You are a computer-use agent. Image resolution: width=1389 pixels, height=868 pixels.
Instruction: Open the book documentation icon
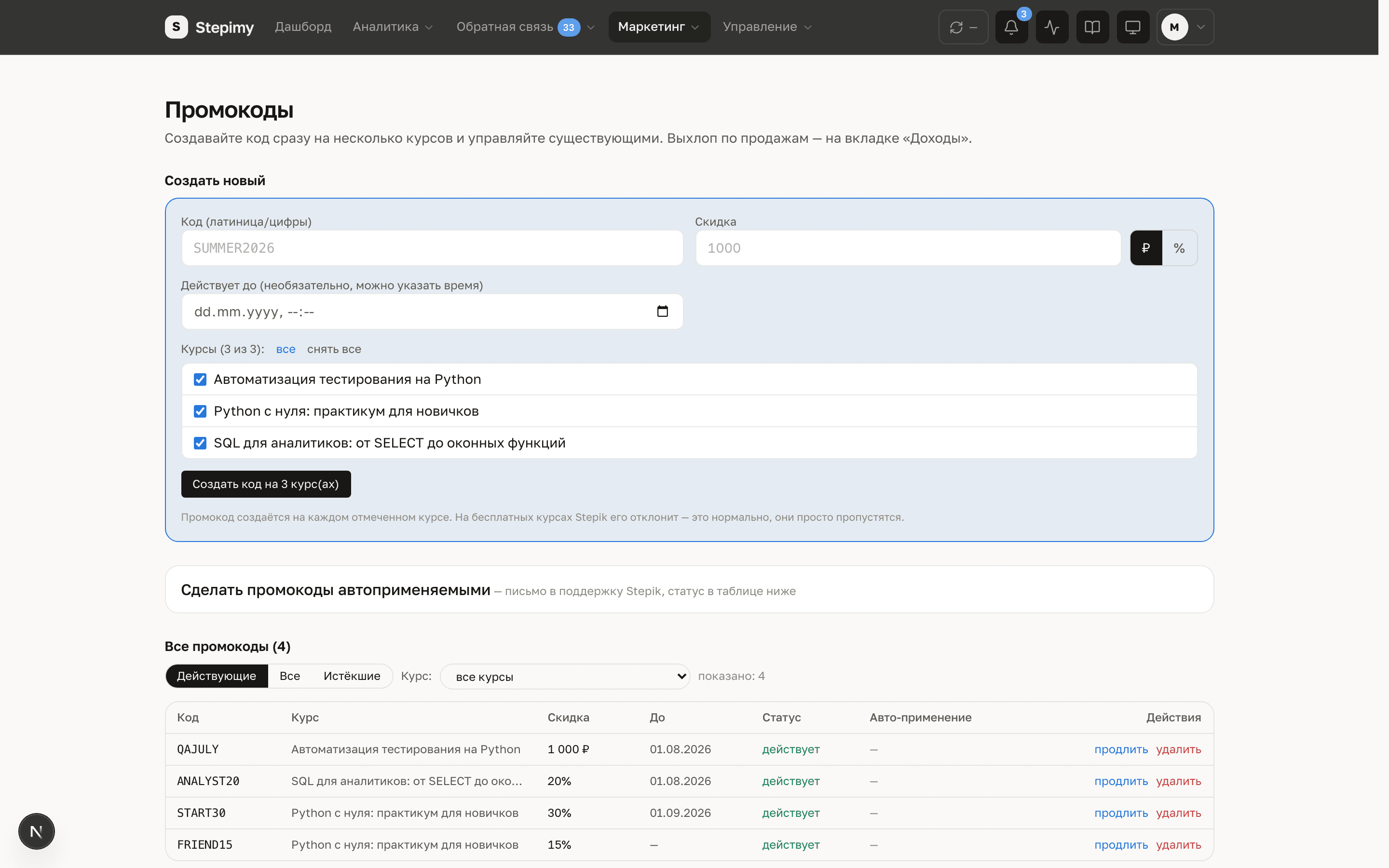click(x=1092, y=27)
